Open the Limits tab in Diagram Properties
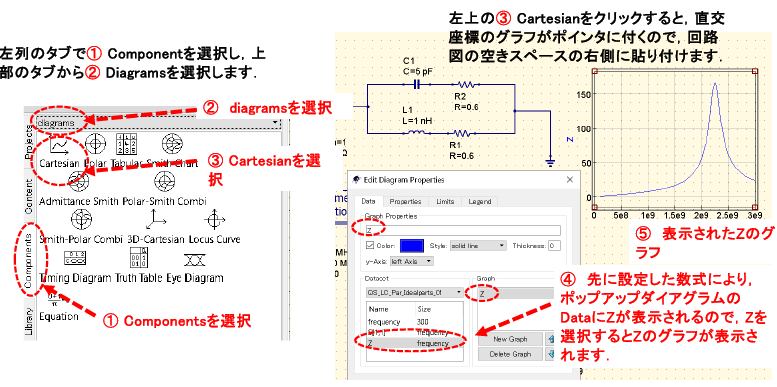Screen dimensions: 777x387 click(444, 202)
